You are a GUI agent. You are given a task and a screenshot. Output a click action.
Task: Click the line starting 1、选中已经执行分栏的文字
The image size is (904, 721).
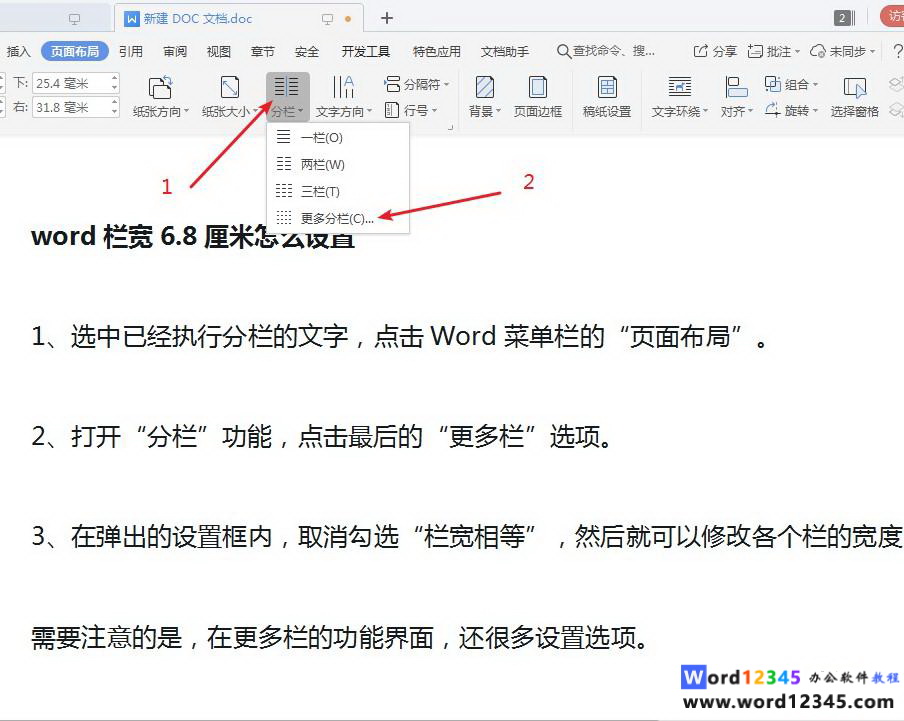click(400, 336)
